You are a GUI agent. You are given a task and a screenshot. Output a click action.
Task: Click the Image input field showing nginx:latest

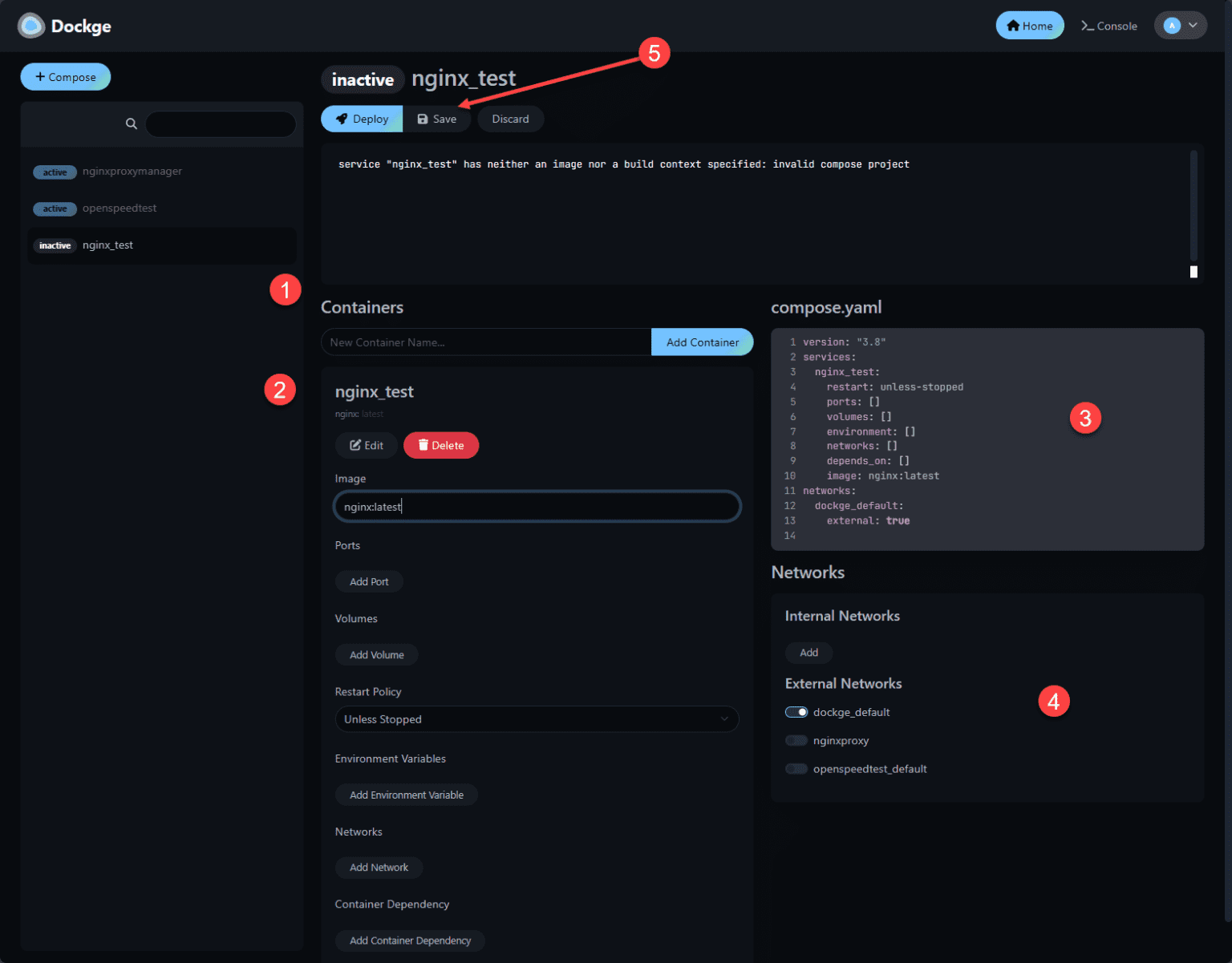[536, 506]
